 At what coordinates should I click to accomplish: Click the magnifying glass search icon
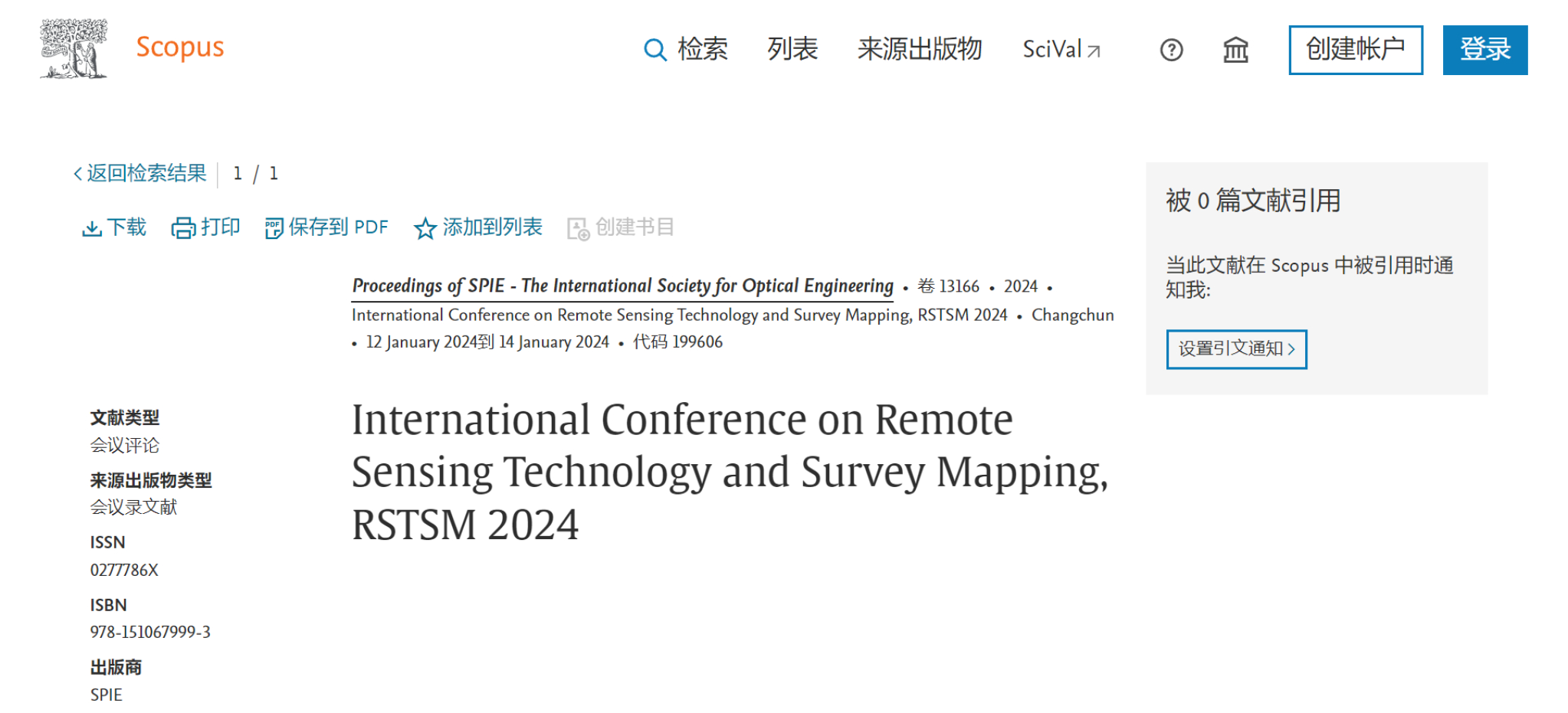654,51
